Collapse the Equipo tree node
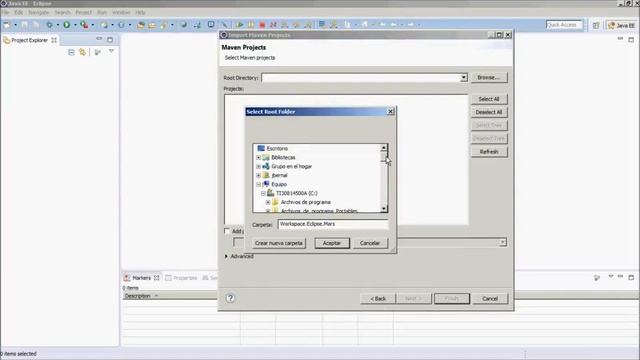Screen dimensions: 640x360 coord(258,184)
